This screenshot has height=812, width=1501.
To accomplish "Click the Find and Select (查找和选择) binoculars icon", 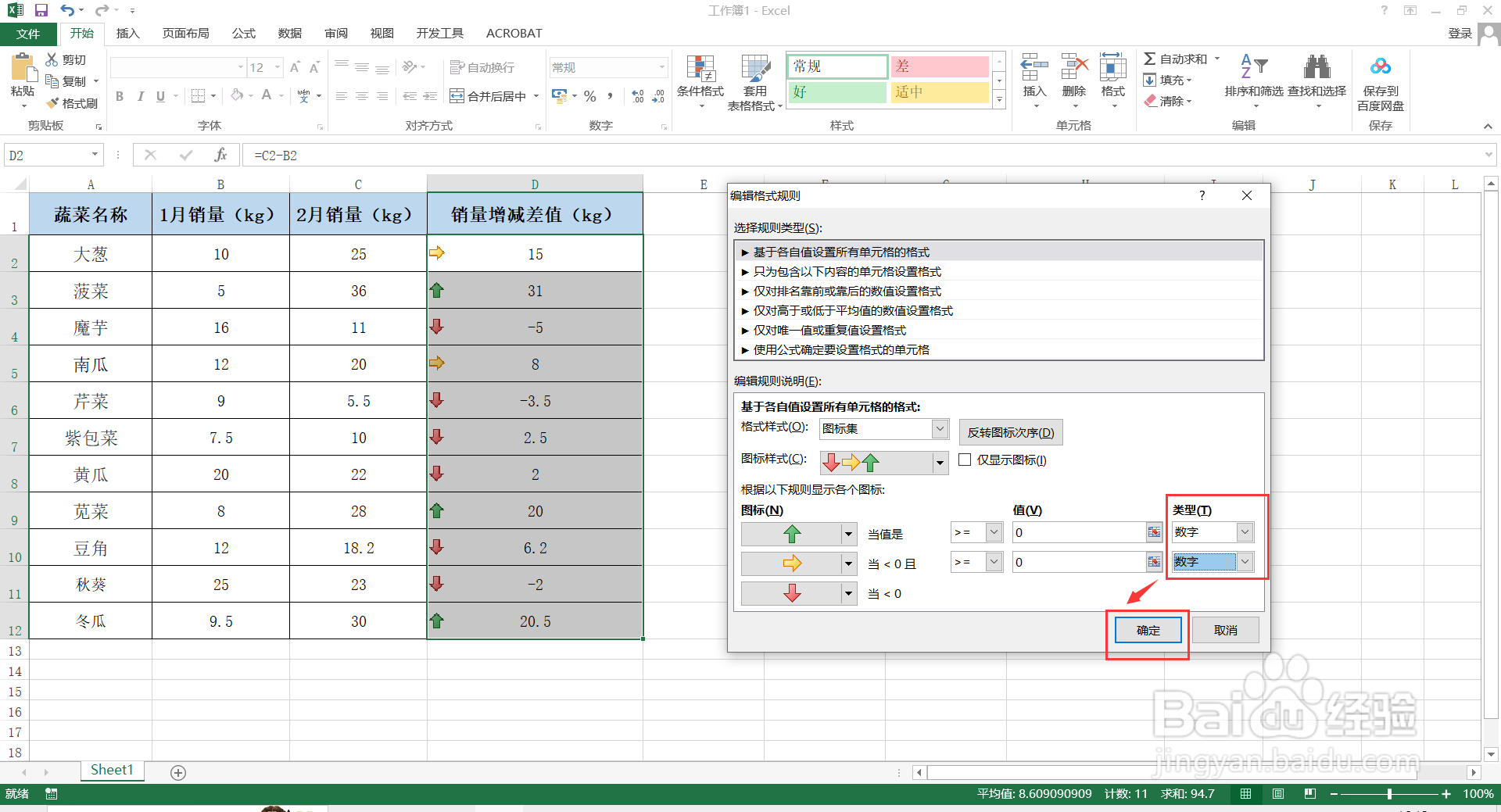I will pos(1317,67).
